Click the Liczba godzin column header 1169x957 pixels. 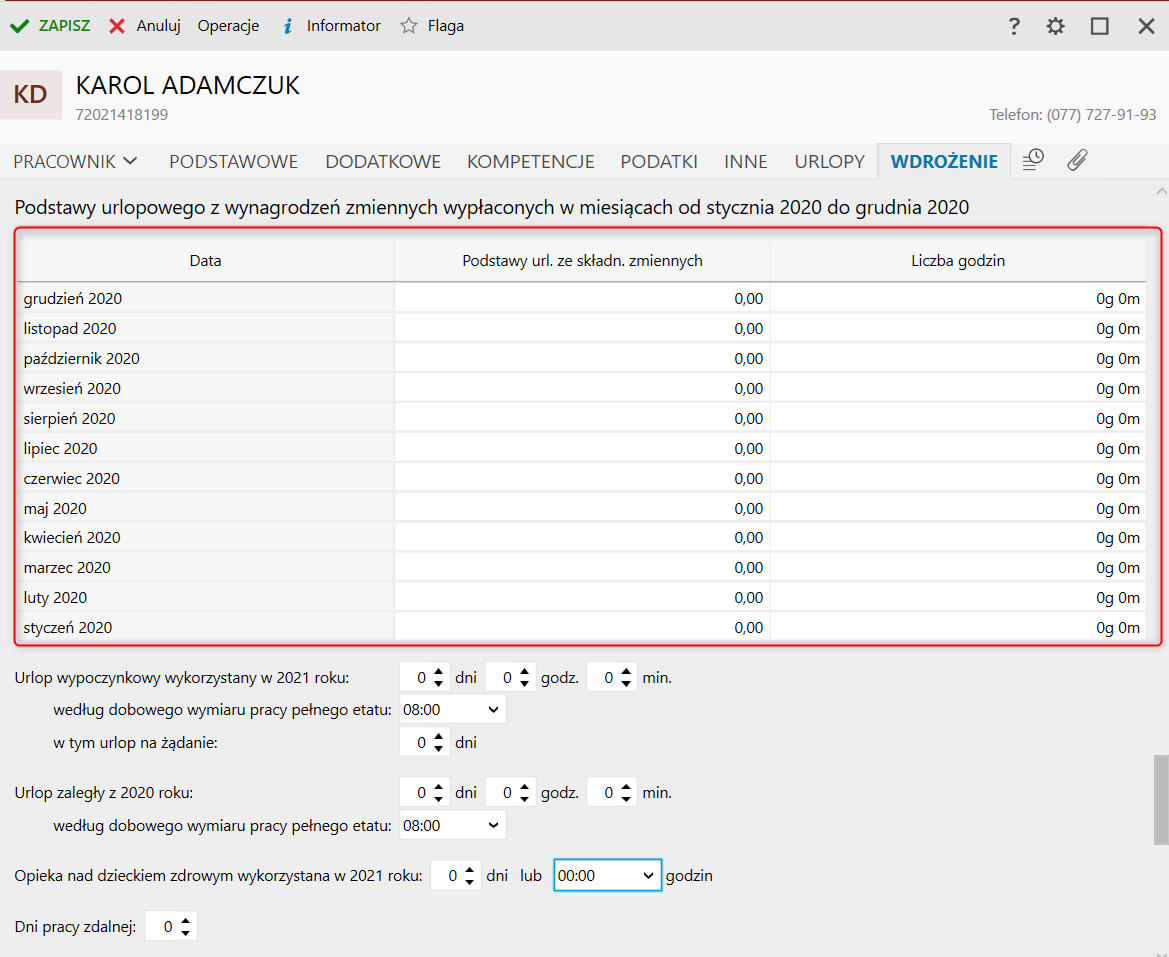click(958, 261)
